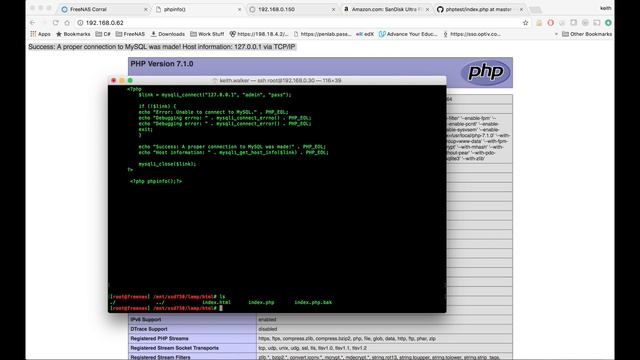640x360 pixels.
Task: Open the Downloads bookmark
Action: tap(168, 34)
